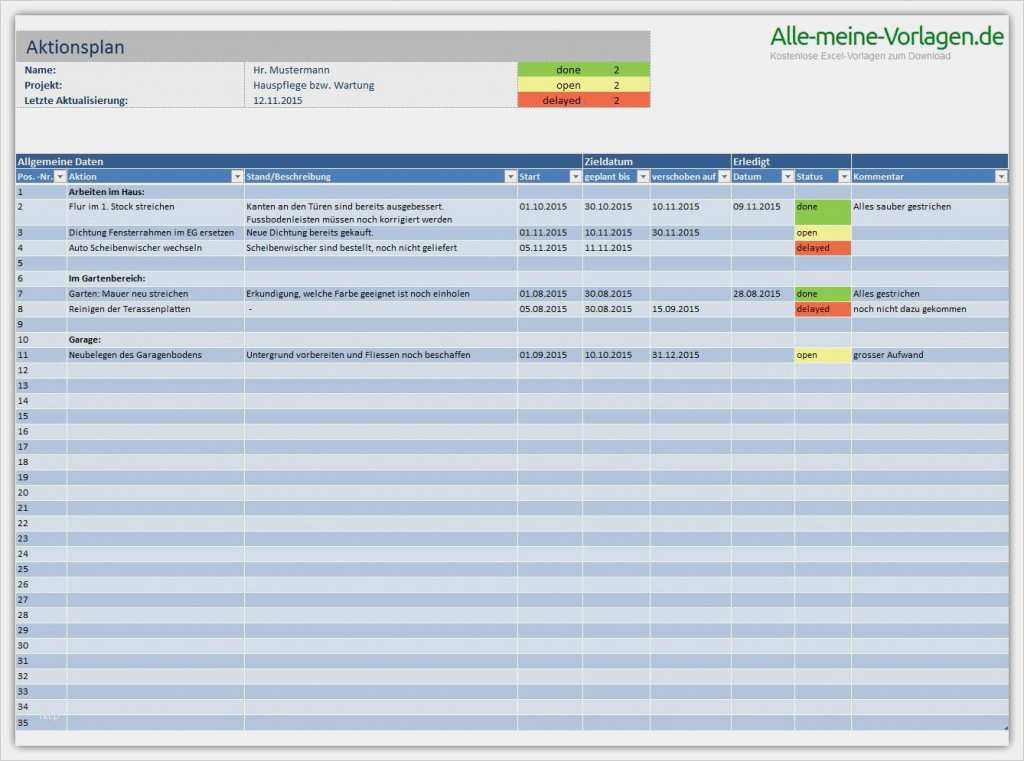
Task: Open the Kommentar column filter
Action: click(x=1002, y=176)
